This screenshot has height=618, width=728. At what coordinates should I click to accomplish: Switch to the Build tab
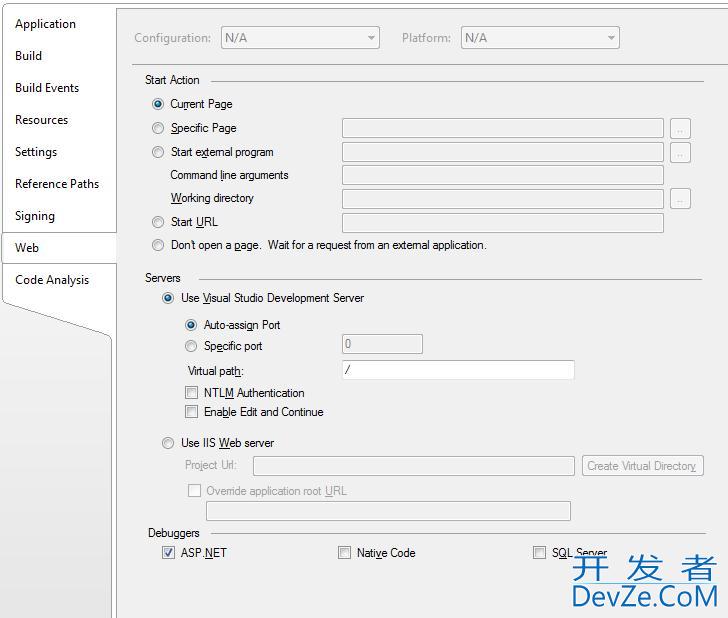pyautogui.click(x=29, y=56)
